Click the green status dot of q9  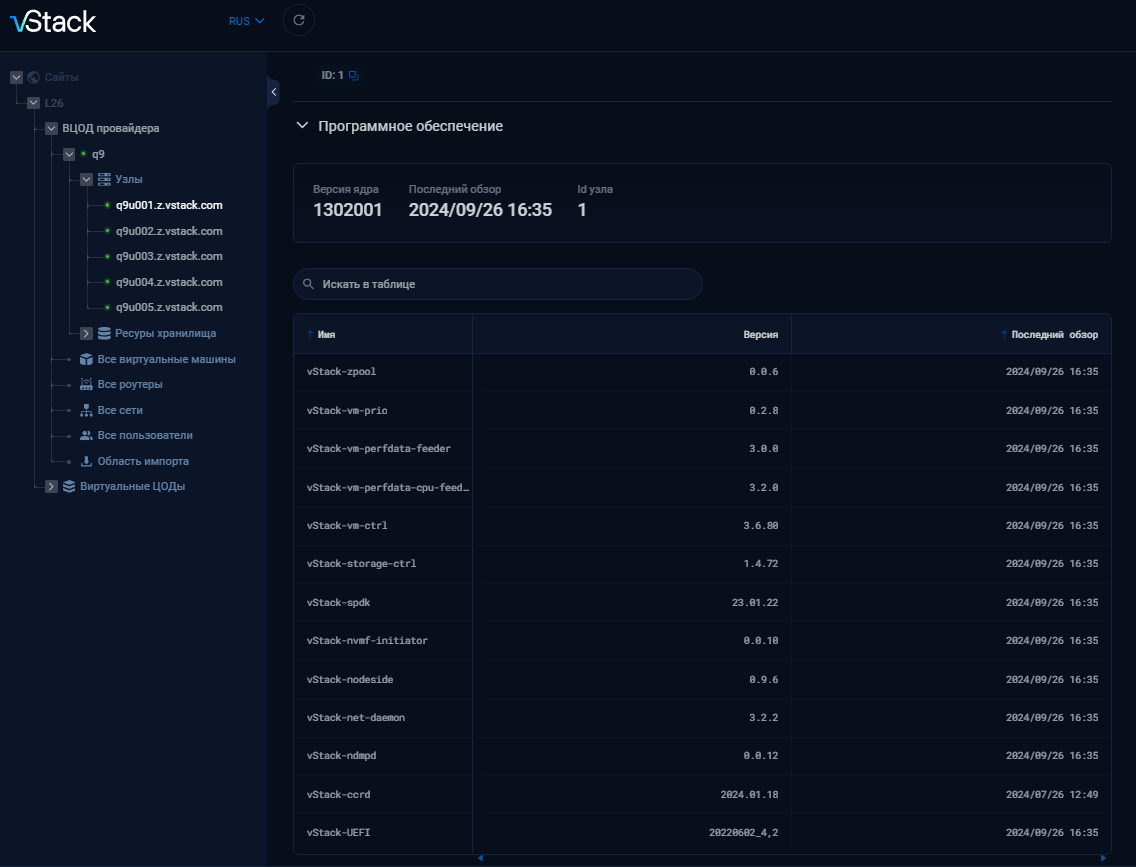(83, 154)
